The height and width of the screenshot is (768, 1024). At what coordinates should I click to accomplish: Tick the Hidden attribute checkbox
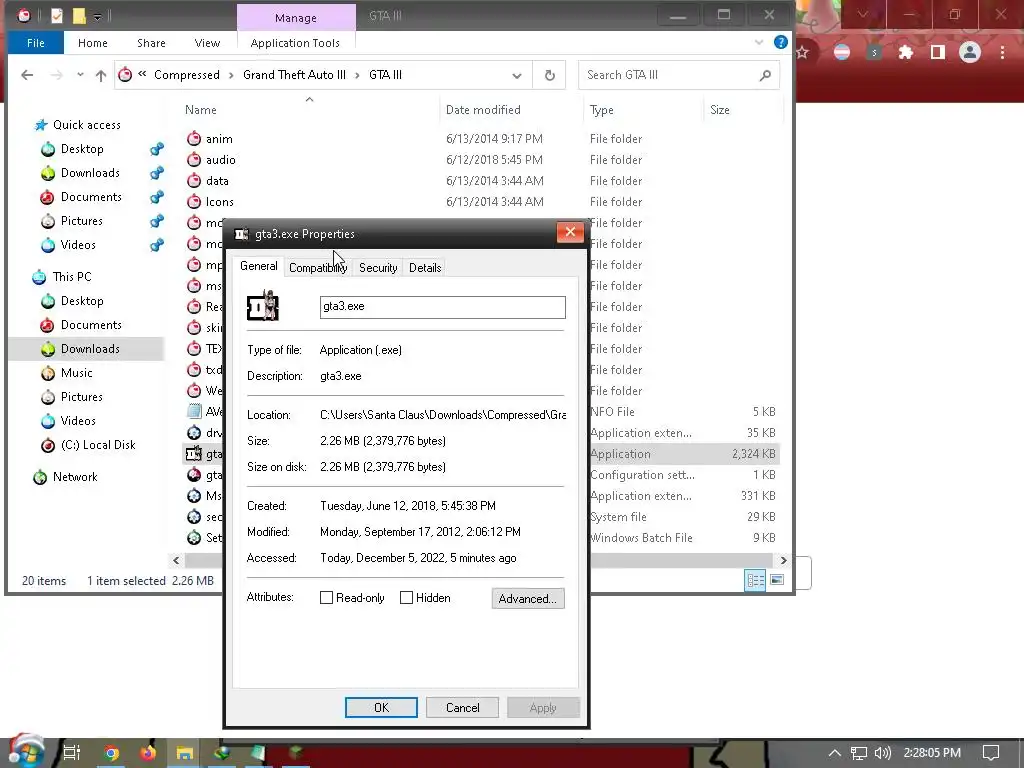click(406, 598)
